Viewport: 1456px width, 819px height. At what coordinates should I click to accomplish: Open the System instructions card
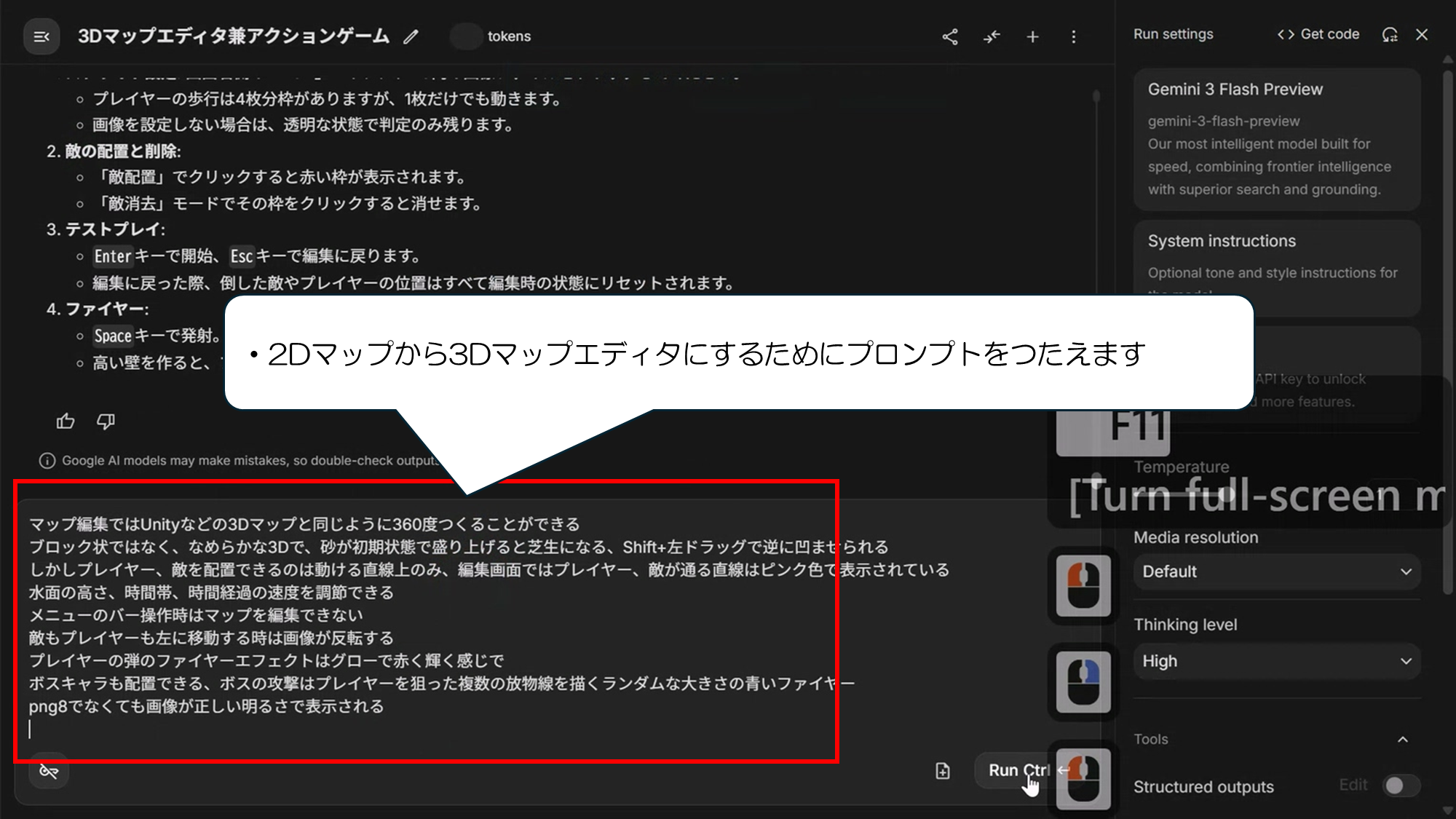[1277, 268]
